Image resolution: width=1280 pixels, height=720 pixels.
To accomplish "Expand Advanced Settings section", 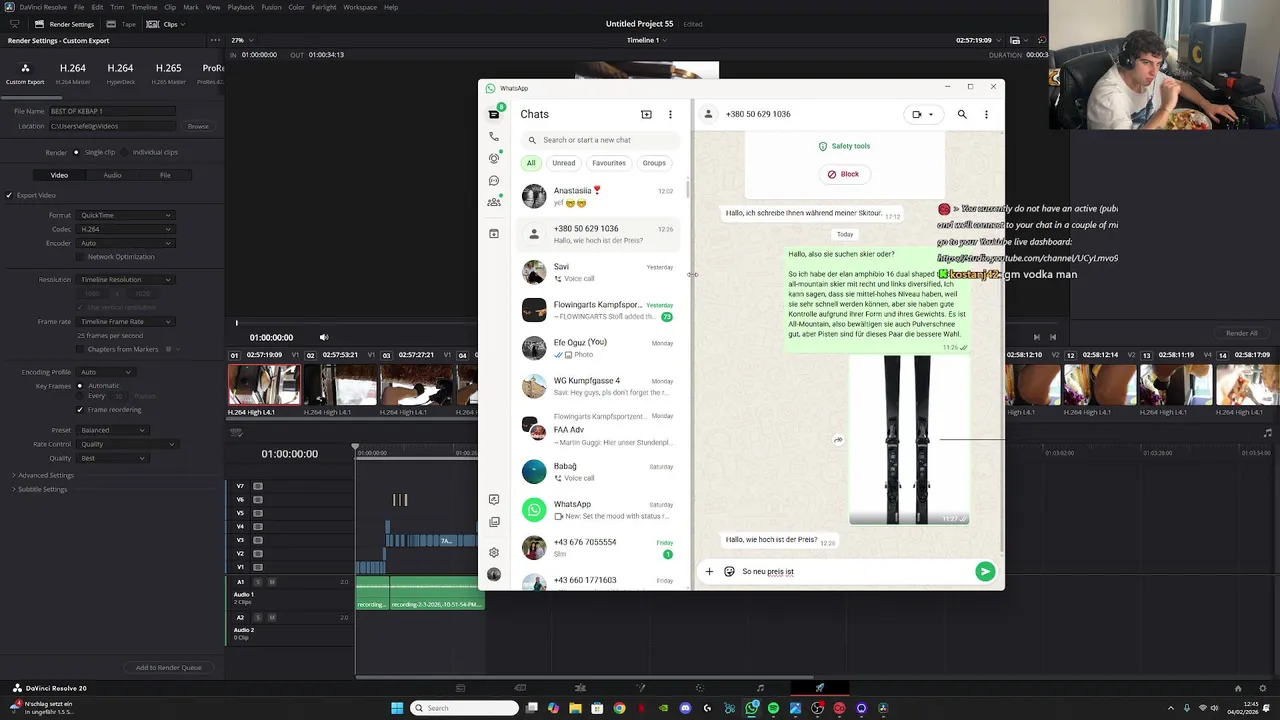I will coord(42,475).
